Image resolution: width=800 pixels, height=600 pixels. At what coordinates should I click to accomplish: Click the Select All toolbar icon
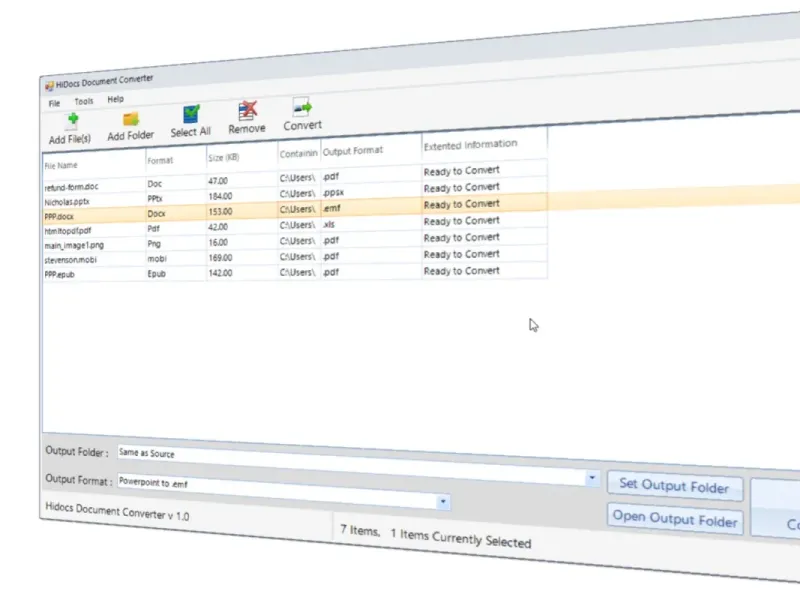(x=191, y=114)
